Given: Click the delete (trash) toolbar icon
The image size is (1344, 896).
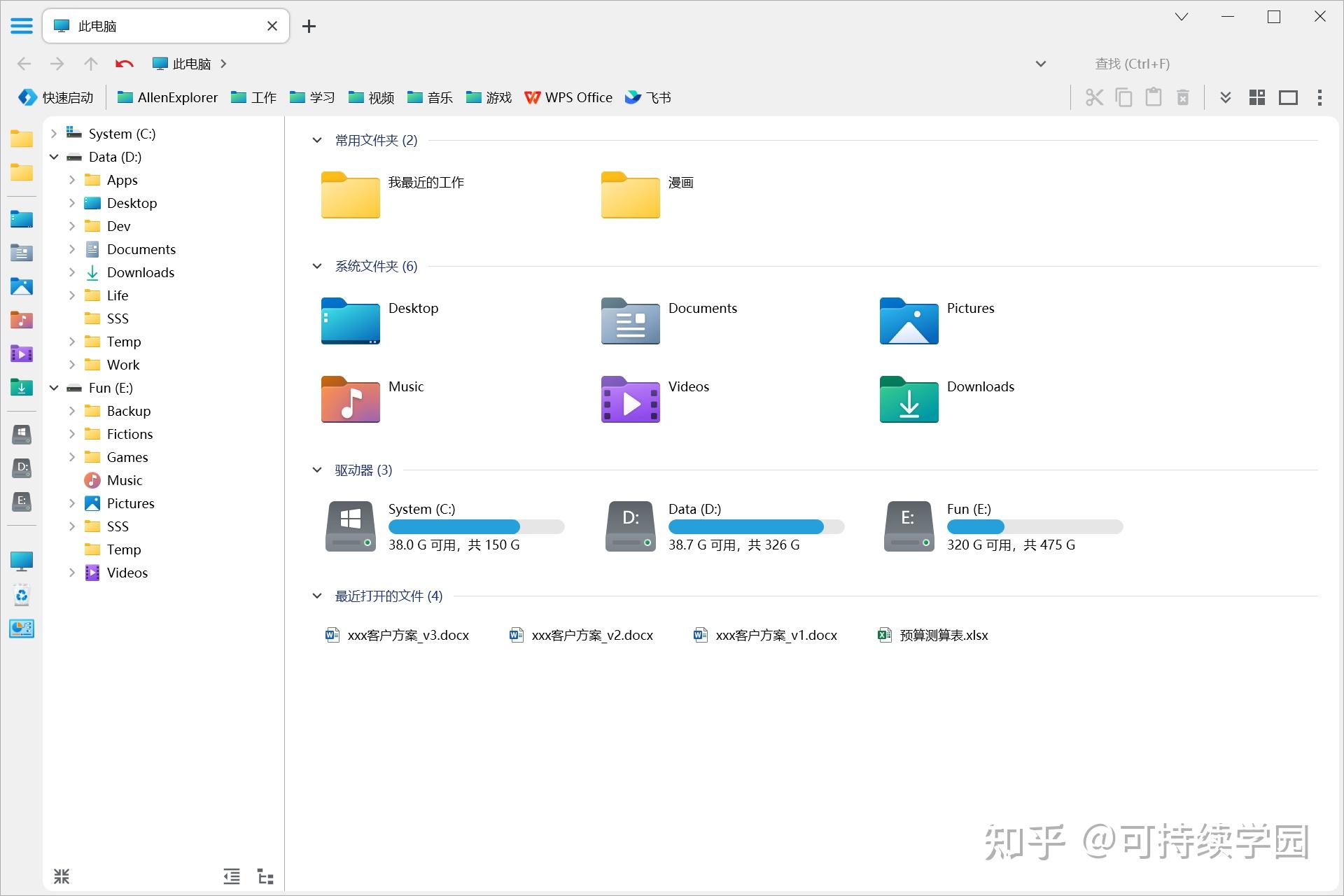Looking at the screenshot, I should point(1182,97).
